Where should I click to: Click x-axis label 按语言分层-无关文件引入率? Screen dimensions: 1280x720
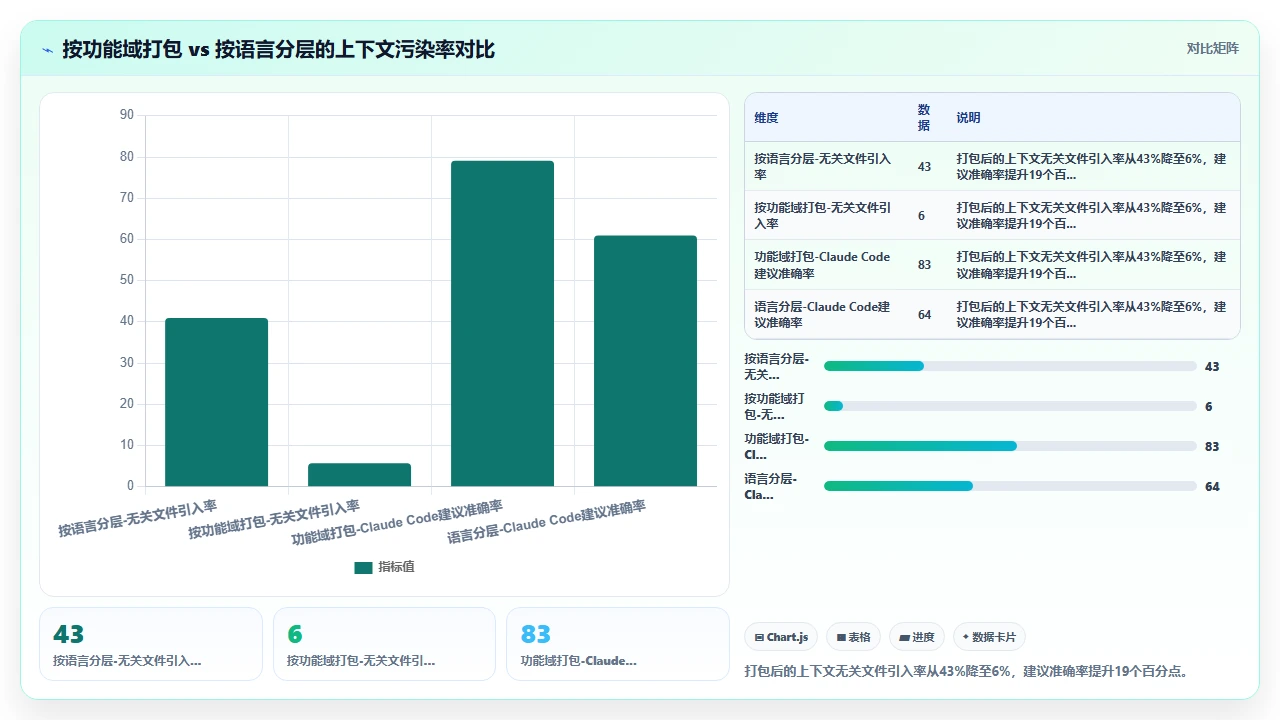138,517
